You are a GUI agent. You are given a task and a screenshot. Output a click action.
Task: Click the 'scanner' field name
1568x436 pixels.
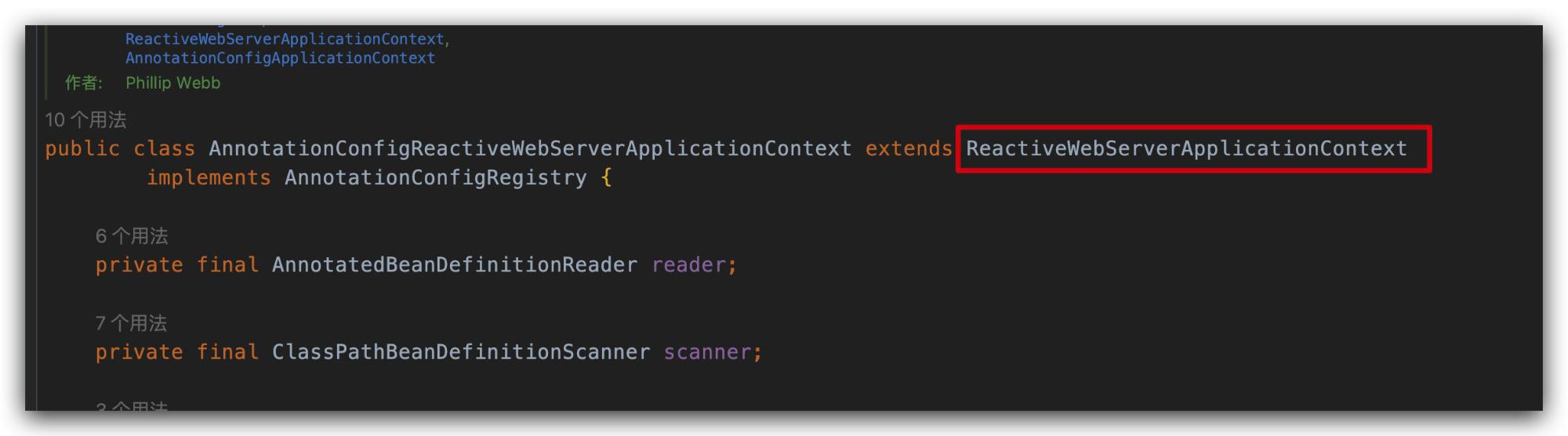(x=708, y=352)
